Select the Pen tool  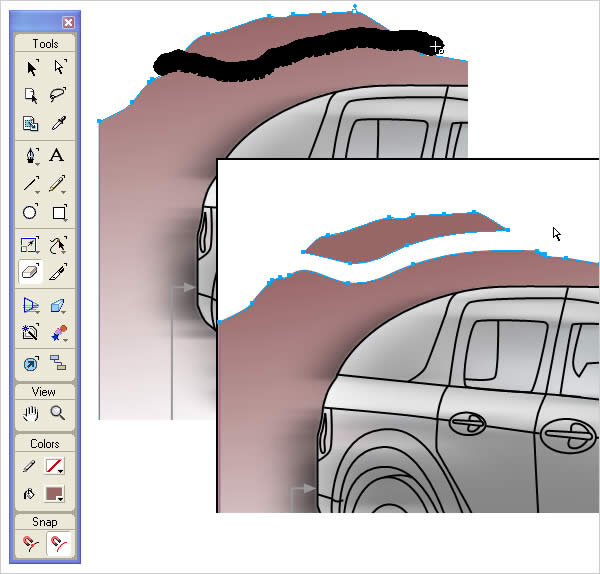click(x=31, y=156)
